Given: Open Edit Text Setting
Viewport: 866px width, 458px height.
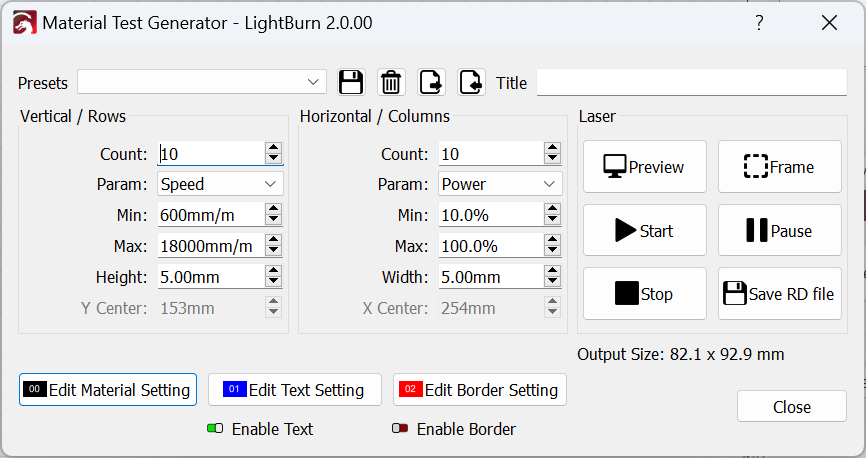Looking at the screenshot, I should (294, 390).
